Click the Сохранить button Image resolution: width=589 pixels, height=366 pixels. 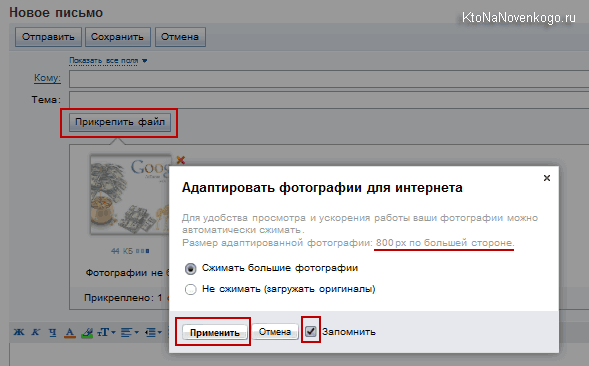point(118,37)
